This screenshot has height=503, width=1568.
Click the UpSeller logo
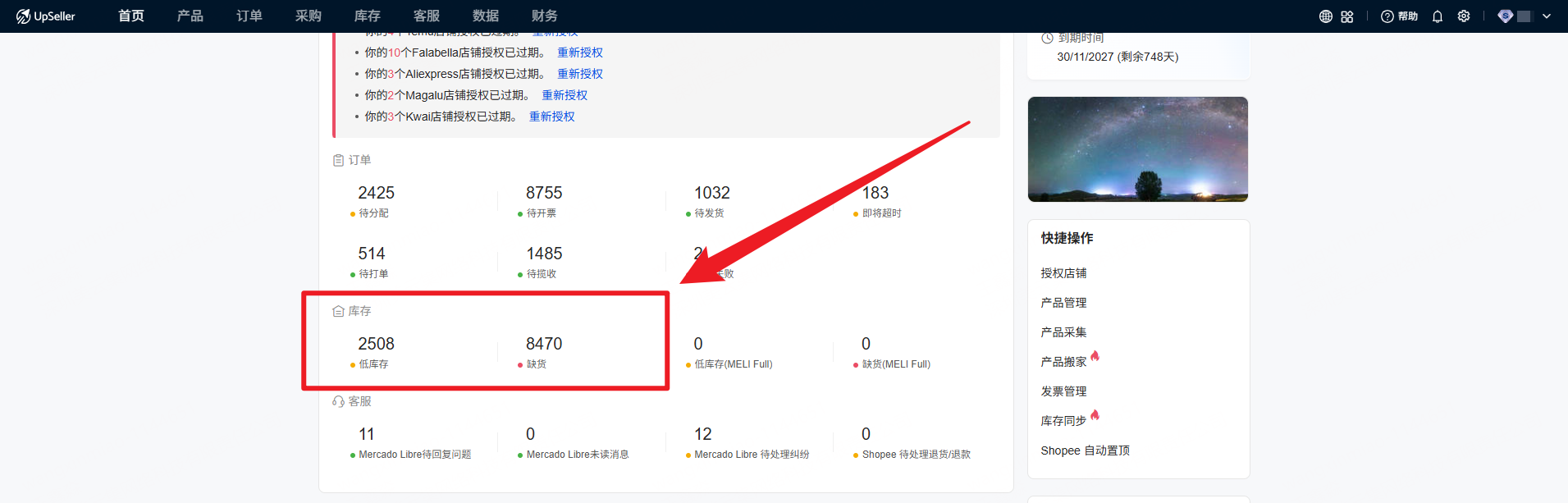point(46,16)
